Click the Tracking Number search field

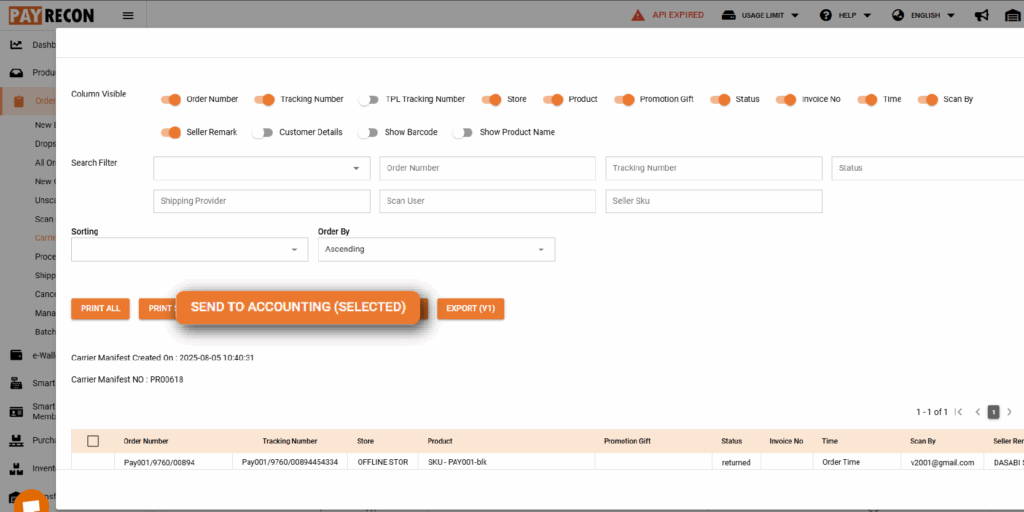(714, 168)
